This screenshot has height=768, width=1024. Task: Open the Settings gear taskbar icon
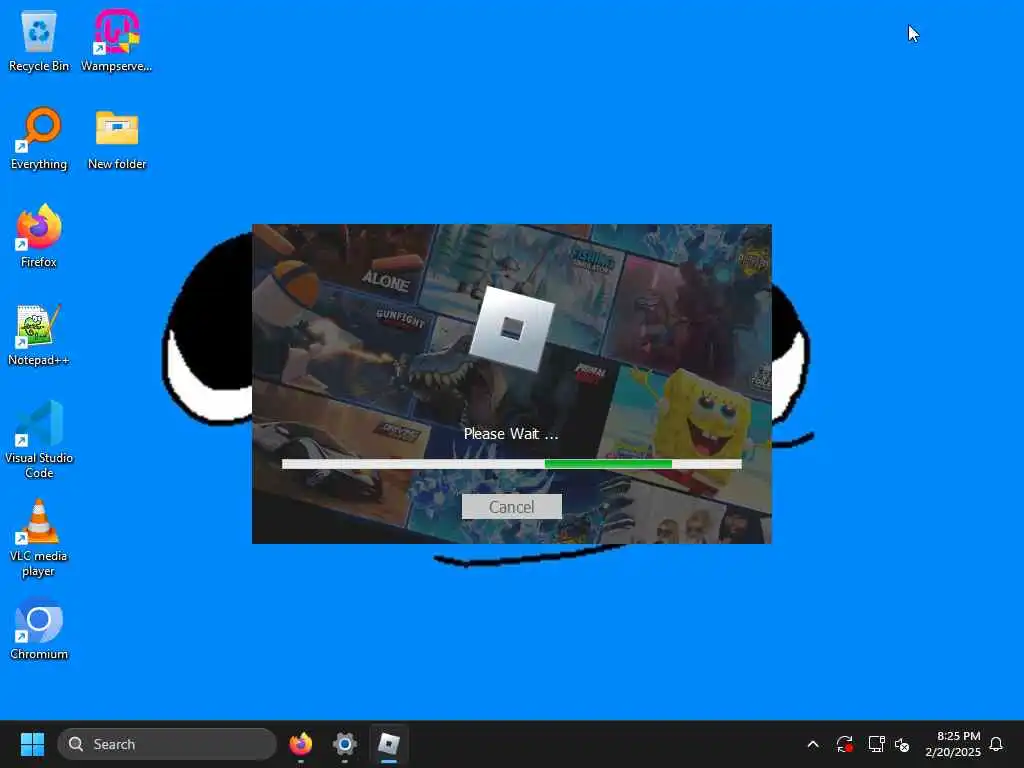coord(345,744)
